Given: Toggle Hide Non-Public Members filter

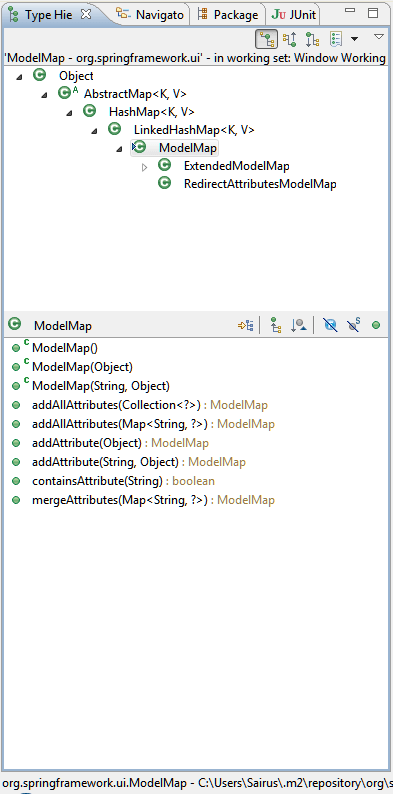Looking at the screenshot, I should 376,326.
